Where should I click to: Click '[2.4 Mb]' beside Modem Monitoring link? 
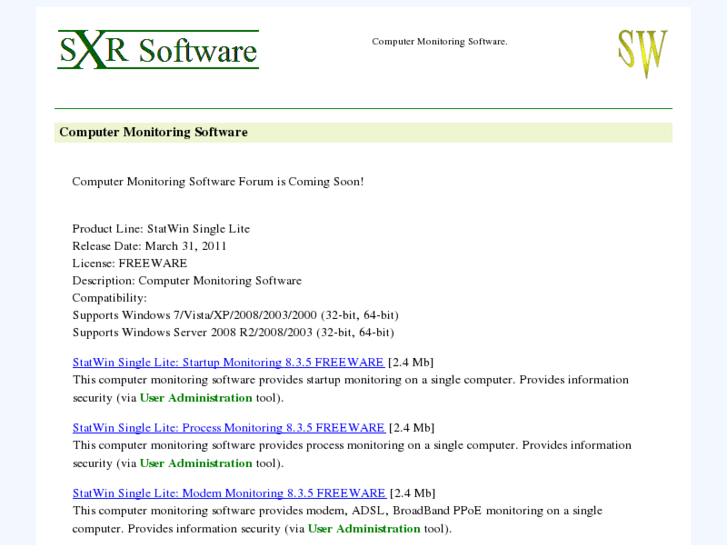413,493
